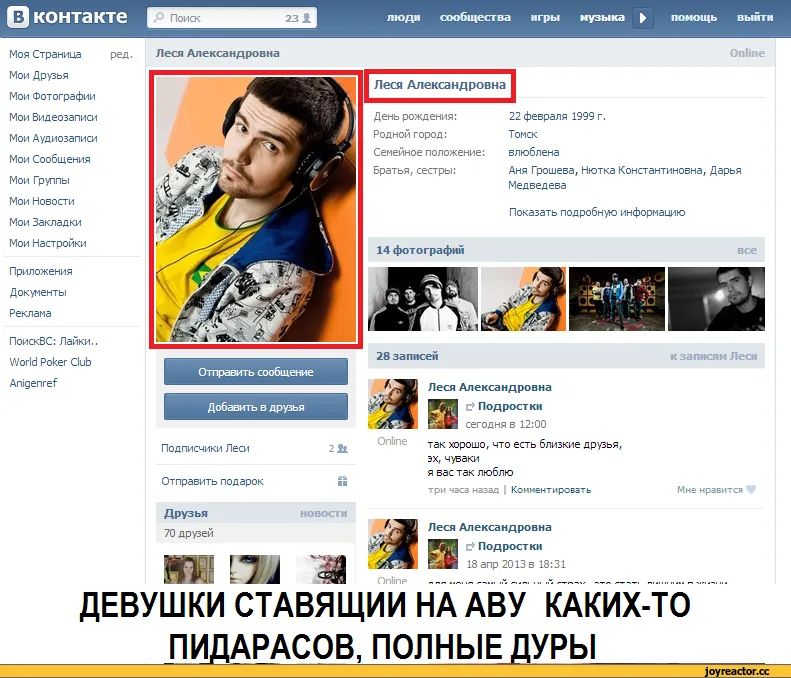This screenshot has width=791, height=678.
Task: Open ПоискВС: Лайки app link
Action: click(x=53, y=341)
